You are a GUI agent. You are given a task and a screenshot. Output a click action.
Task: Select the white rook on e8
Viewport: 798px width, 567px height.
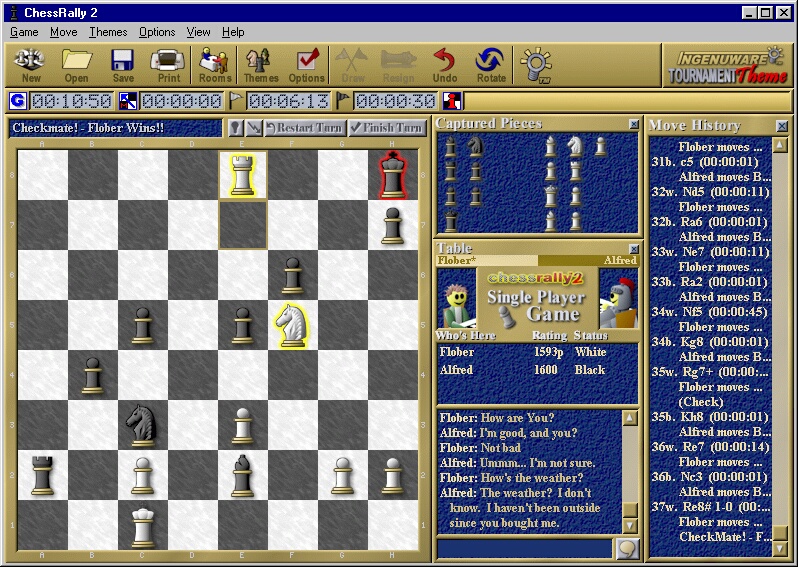pyautogui.click(x=243, y=175)
